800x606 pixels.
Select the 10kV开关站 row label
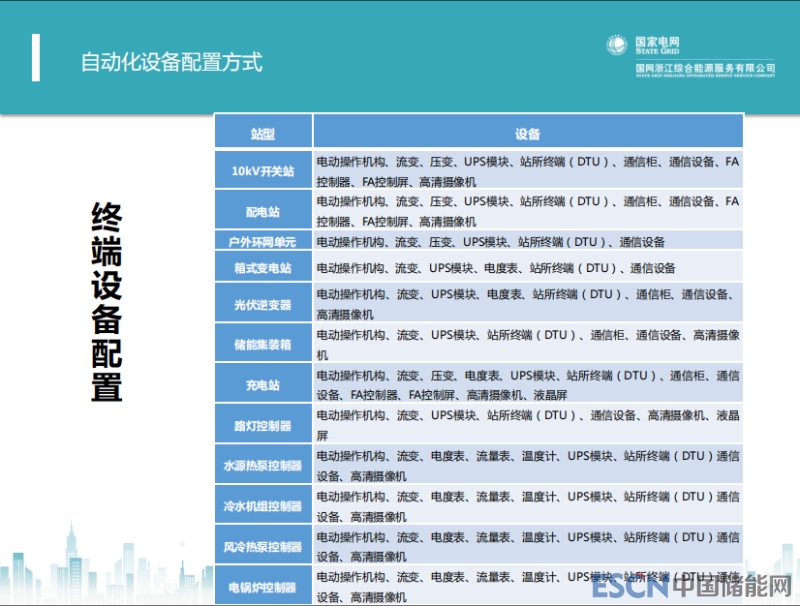tap(263, 171)
